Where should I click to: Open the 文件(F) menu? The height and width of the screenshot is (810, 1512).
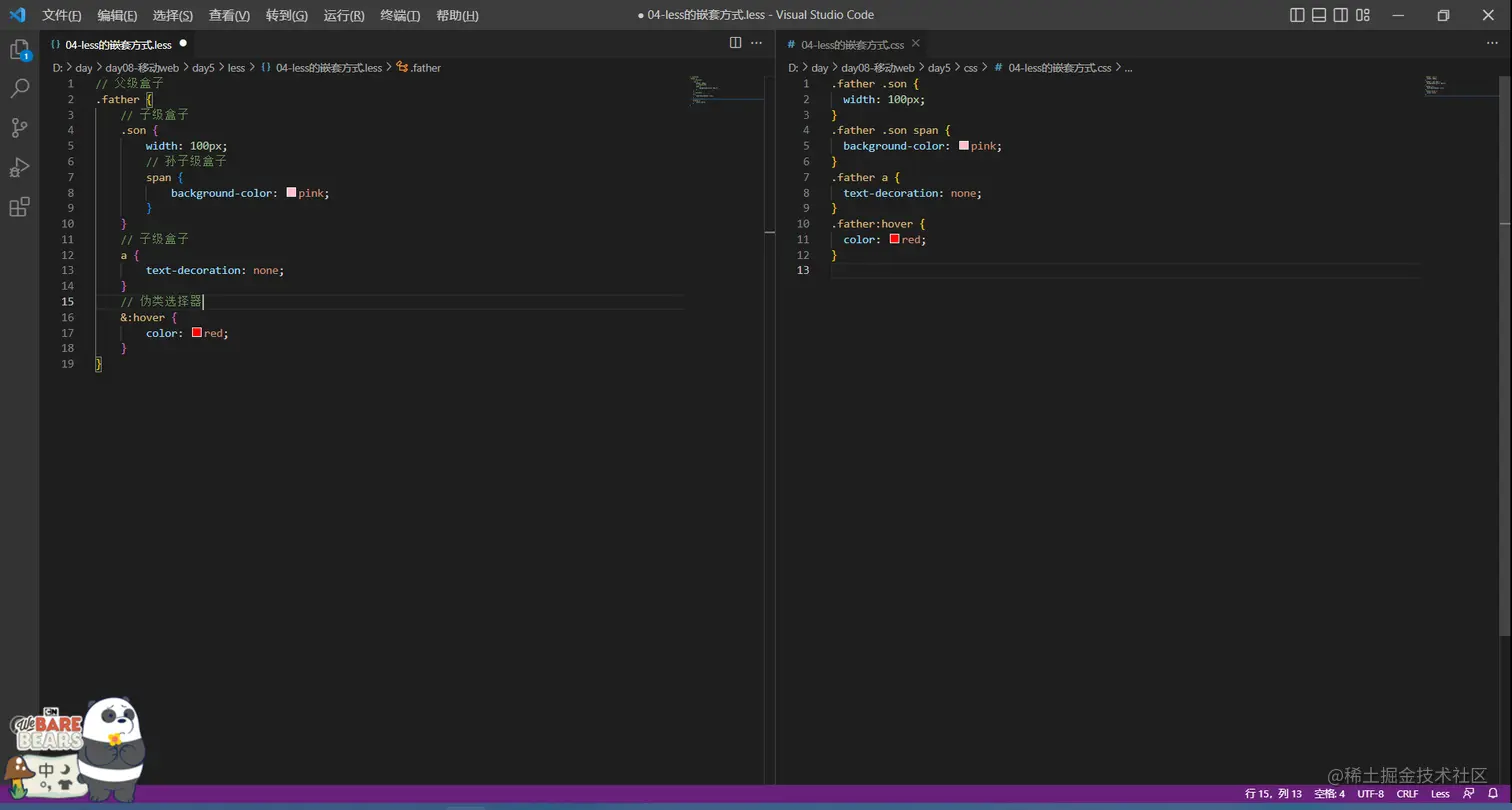pos(62,15)
